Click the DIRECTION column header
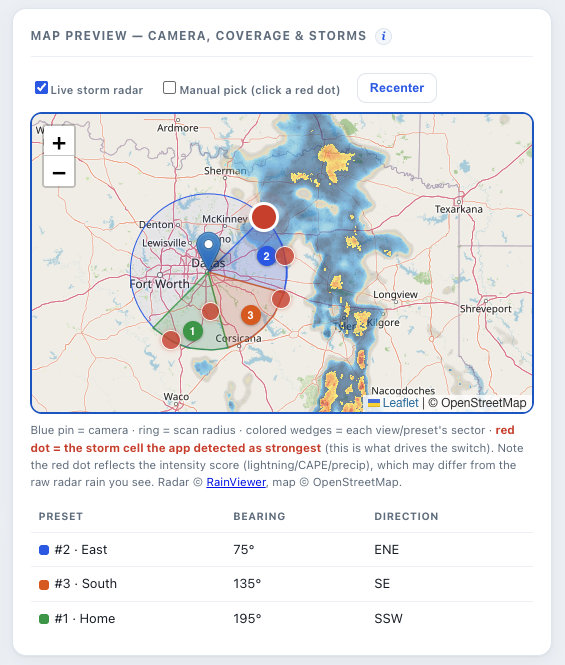Screen dimensions: 565x665 click(x=406, y=517)
